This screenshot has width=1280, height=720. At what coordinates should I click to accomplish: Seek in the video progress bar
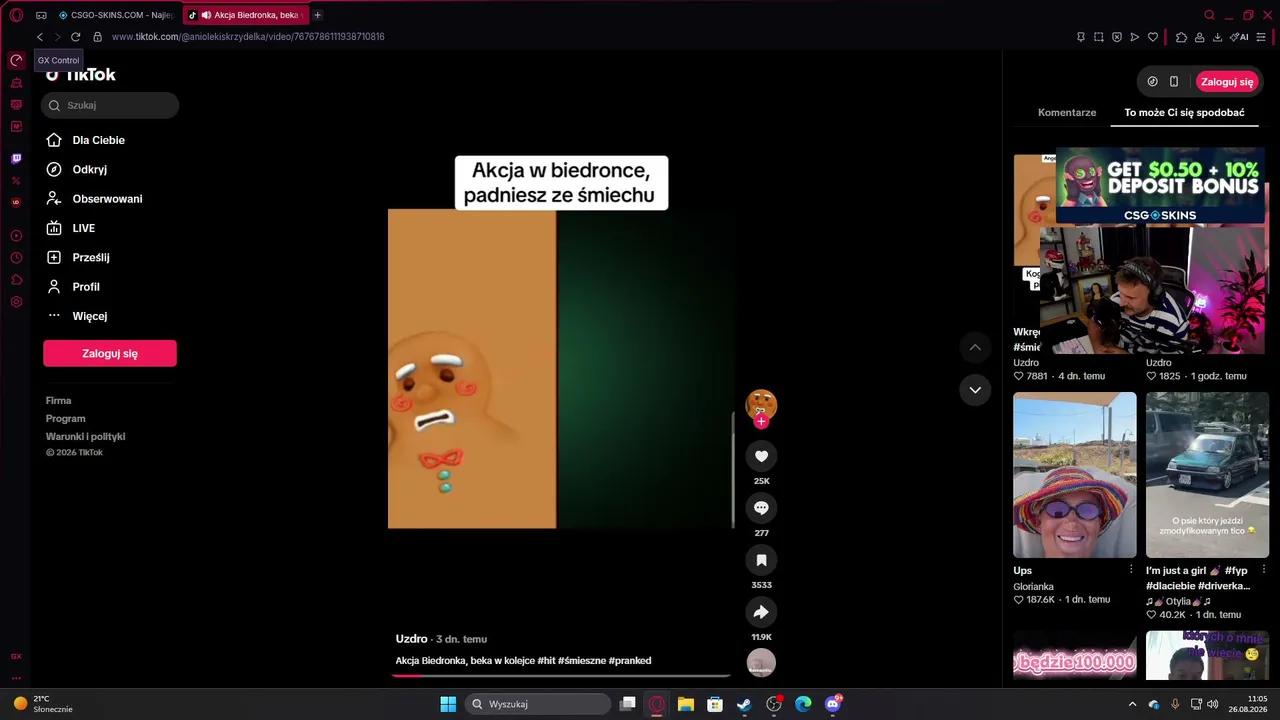(x=561, y=676)
